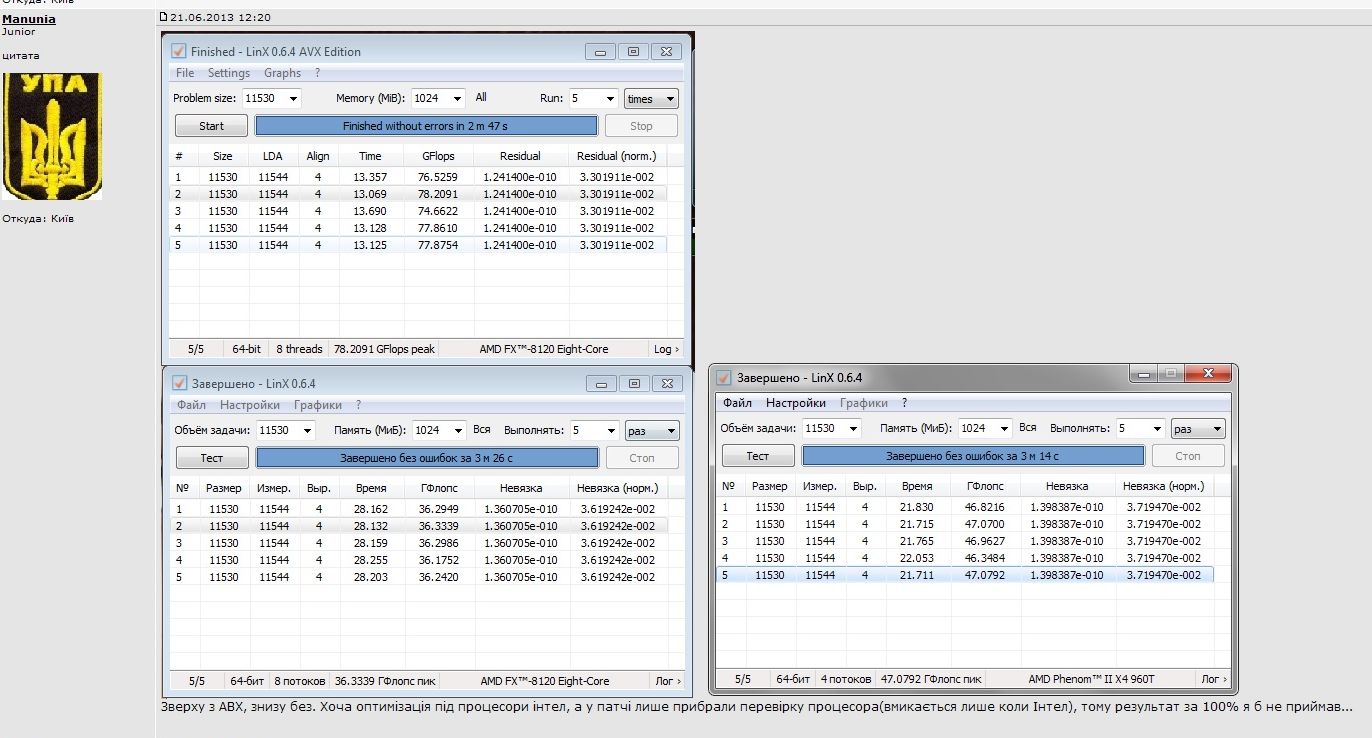Viewport: 1372px width, 738px height.
Task: Click the lower-left LinX 0.6.4 title icon
Action: tap(179, 383)
